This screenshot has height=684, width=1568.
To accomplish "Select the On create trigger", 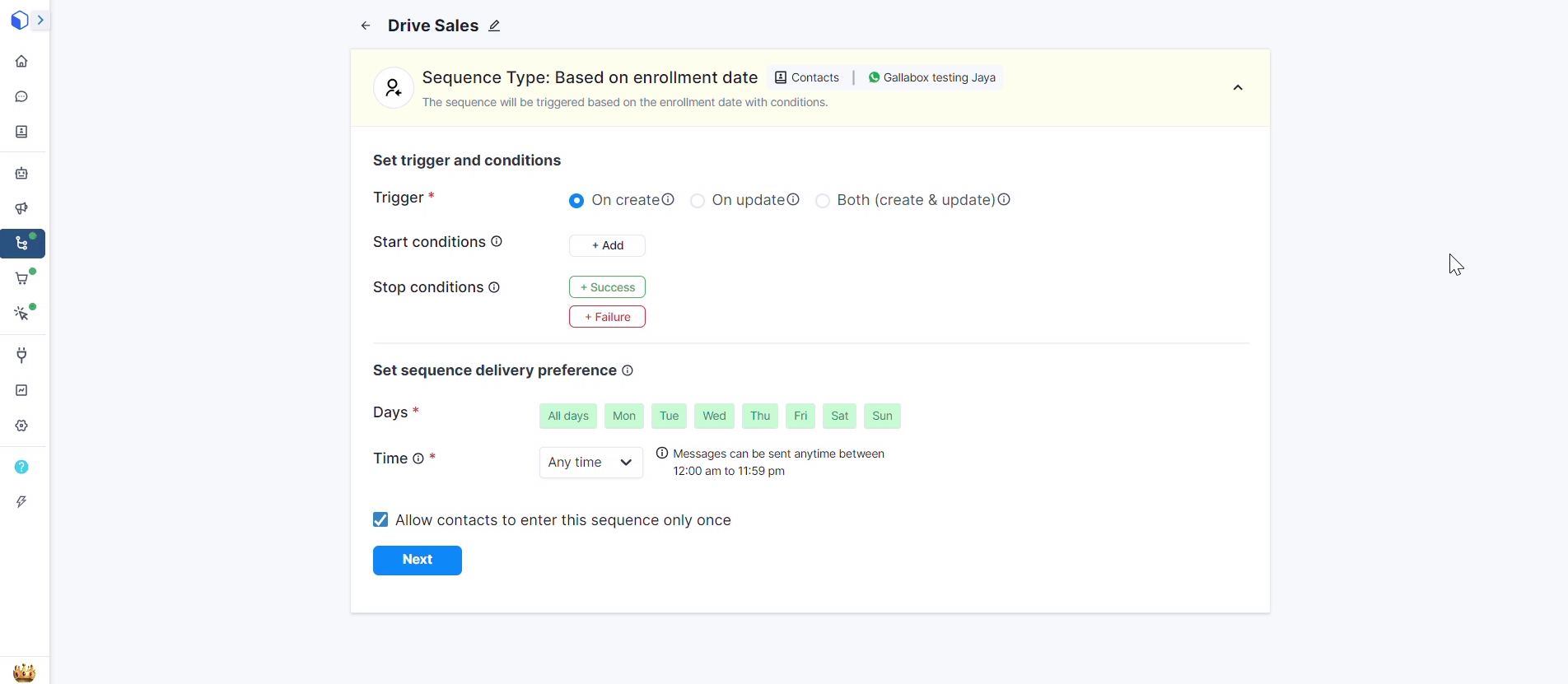I will coord(576,201).
